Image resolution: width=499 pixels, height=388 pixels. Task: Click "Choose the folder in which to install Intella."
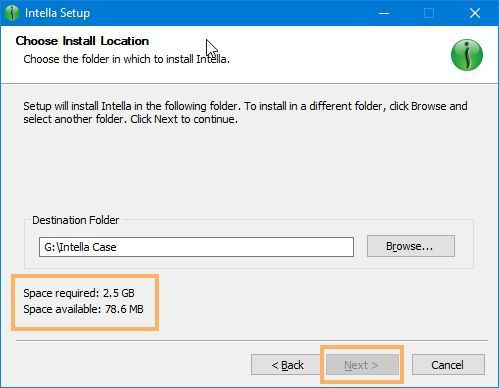pyautogui.click(x=127, y=59)
